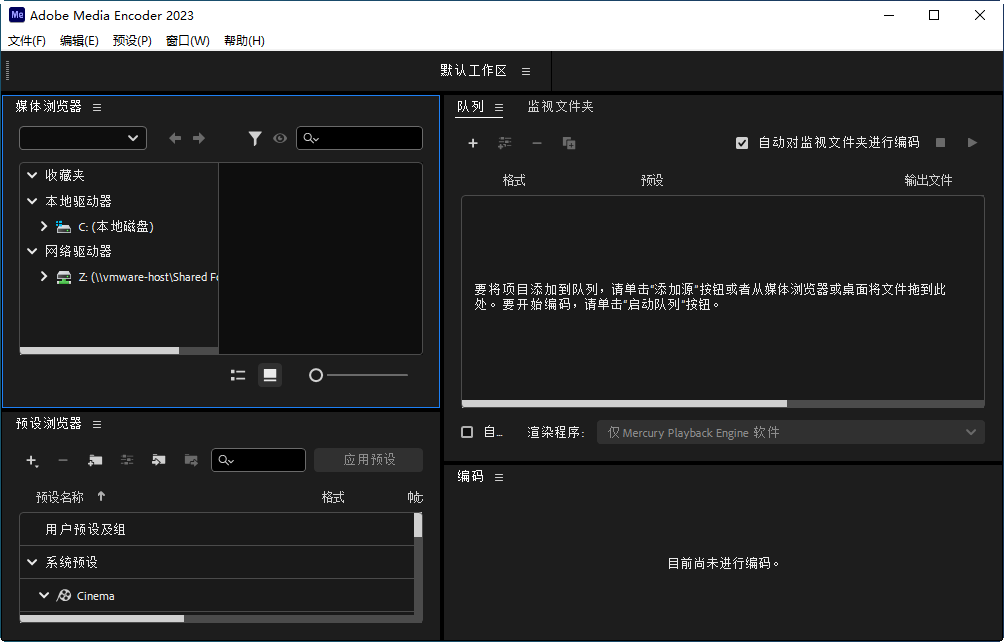Duplicate a queue item

point(569,142)
